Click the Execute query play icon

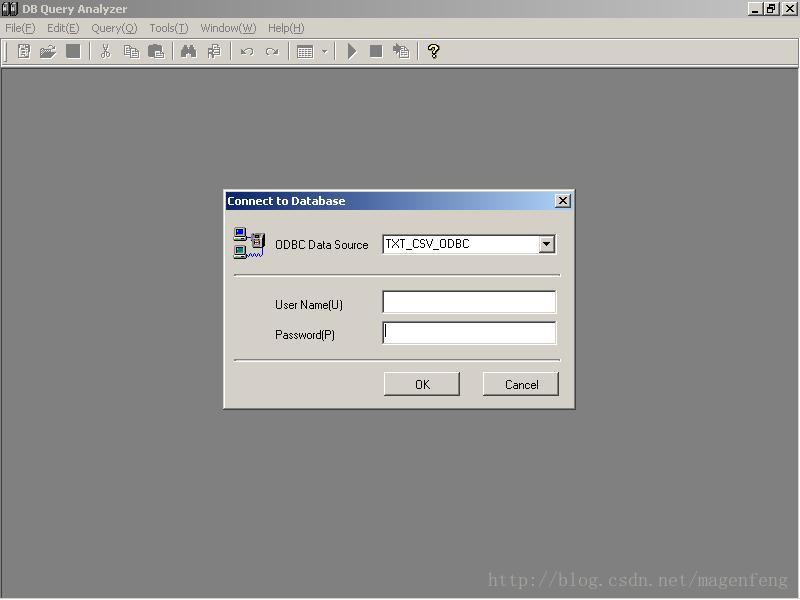click(x=352, y=52)
